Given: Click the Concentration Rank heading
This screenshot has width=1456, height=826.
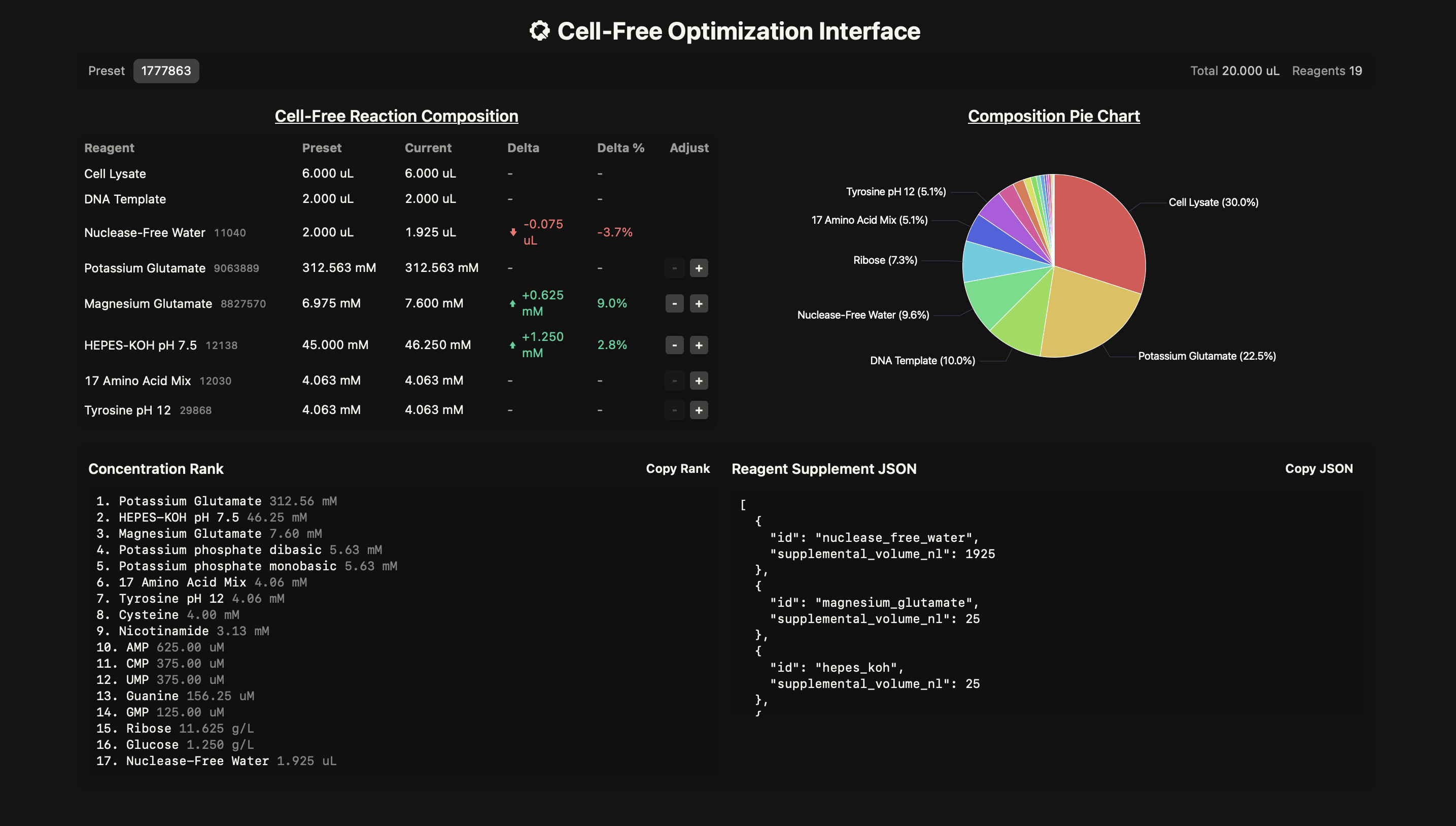Looking at the screenshot, I should (x=156, y=469).
